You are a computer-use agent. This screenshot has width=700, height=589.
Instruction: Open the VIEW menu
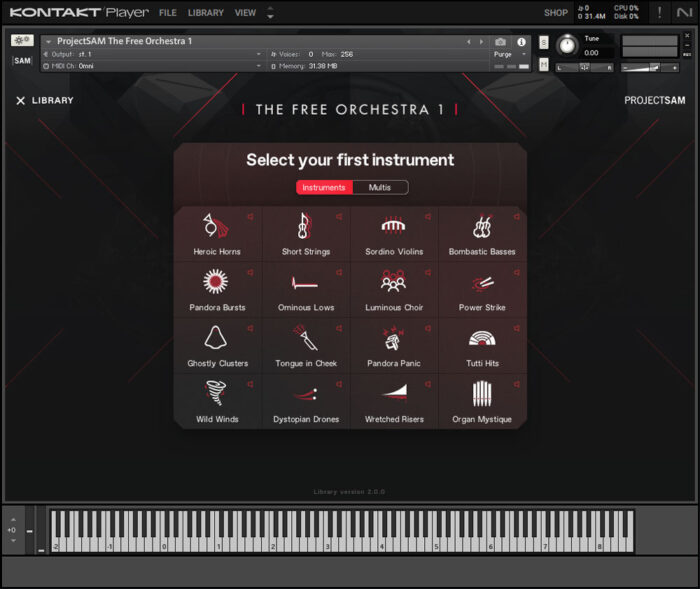246,13
